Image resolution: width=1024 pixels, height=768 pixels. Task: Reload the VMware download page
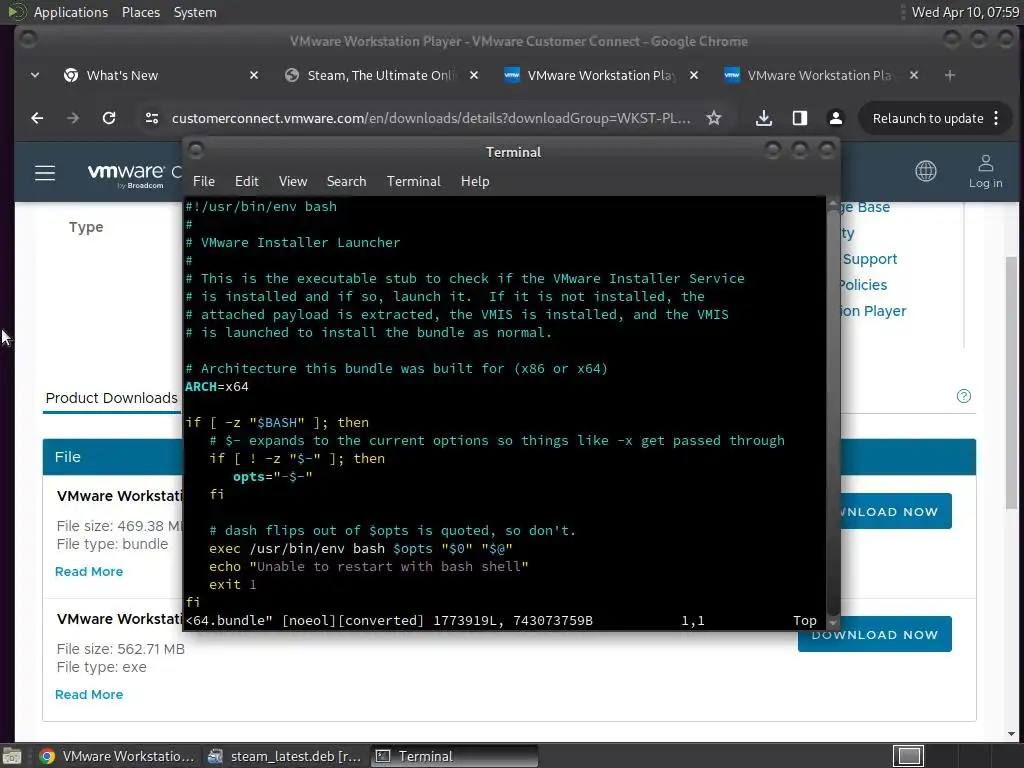pos(109,118)
